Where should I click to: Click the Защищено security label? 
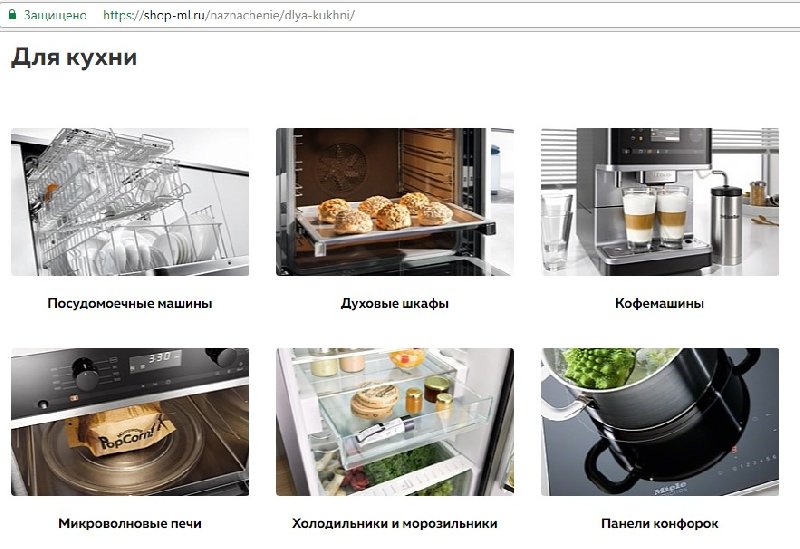tap(55, 15)
